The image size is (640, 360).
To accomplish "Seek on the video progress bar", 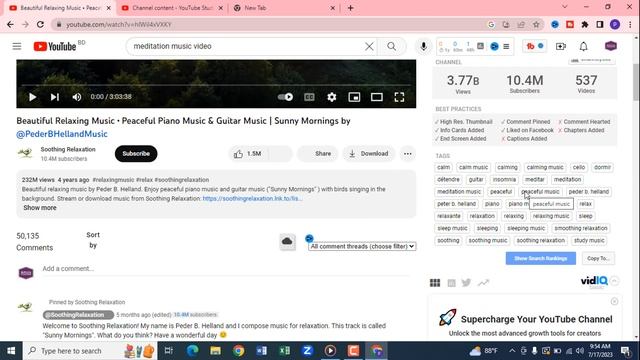I will tap(216, 85).
